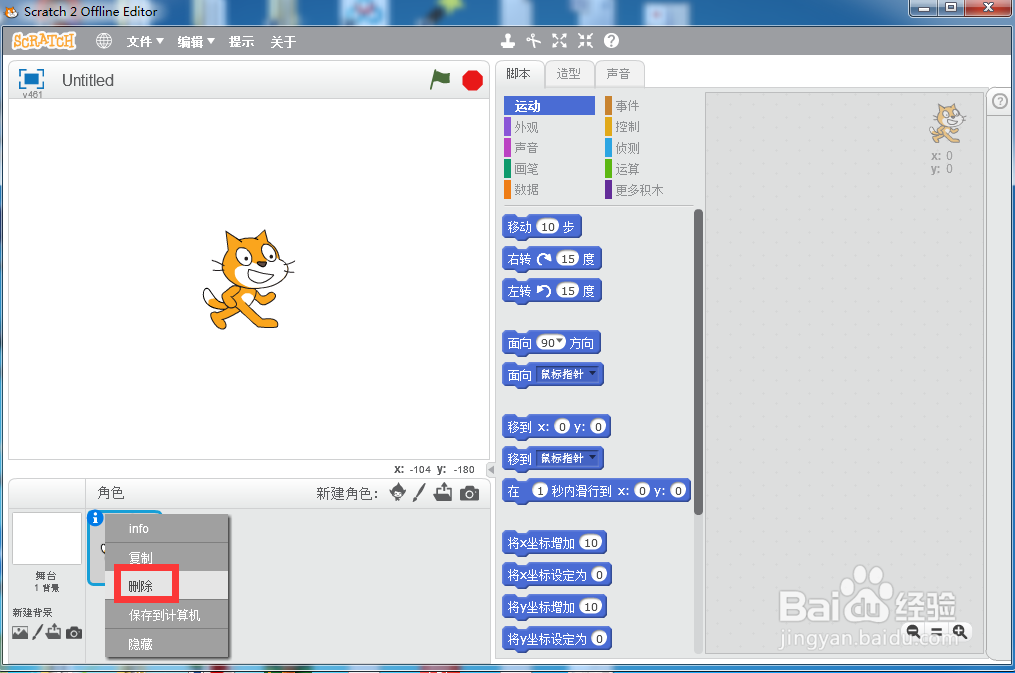This screenshot has width=1015, height=673.
Task: Select the 运动 motion block category
Action: (550, 105)
